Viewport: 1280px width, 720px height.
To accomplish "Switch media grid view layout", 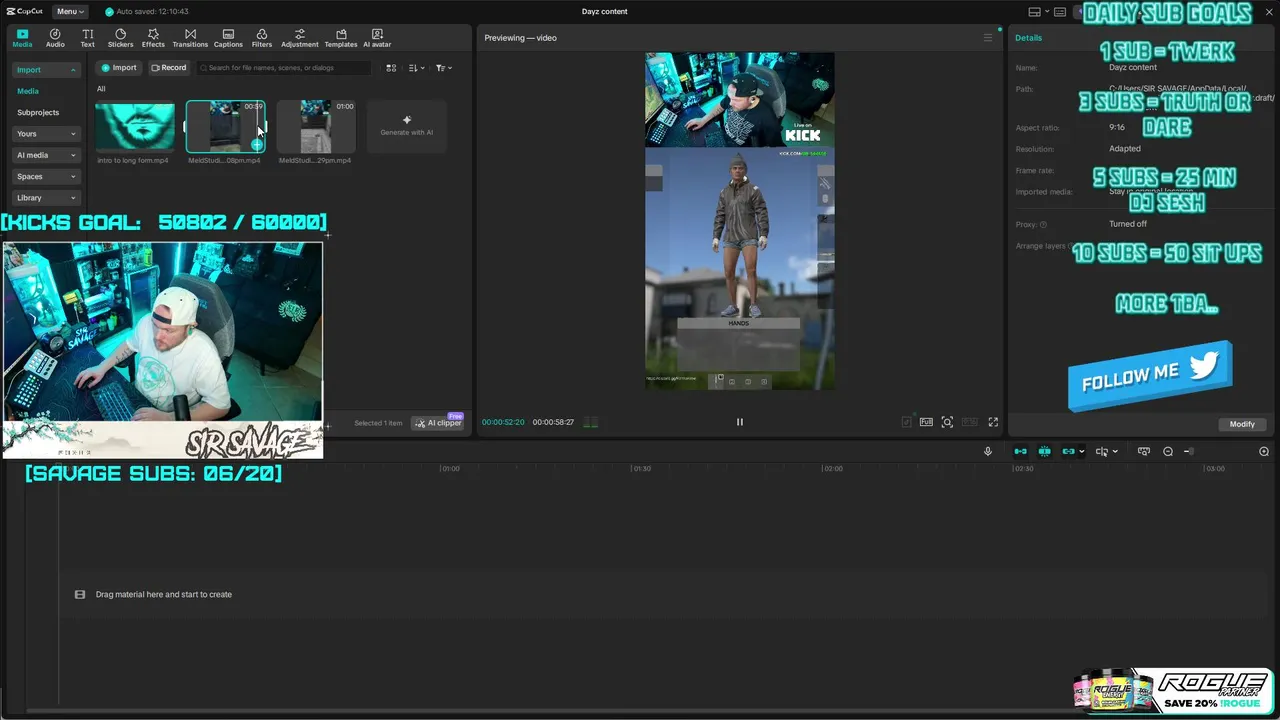I will click(391, 68).
